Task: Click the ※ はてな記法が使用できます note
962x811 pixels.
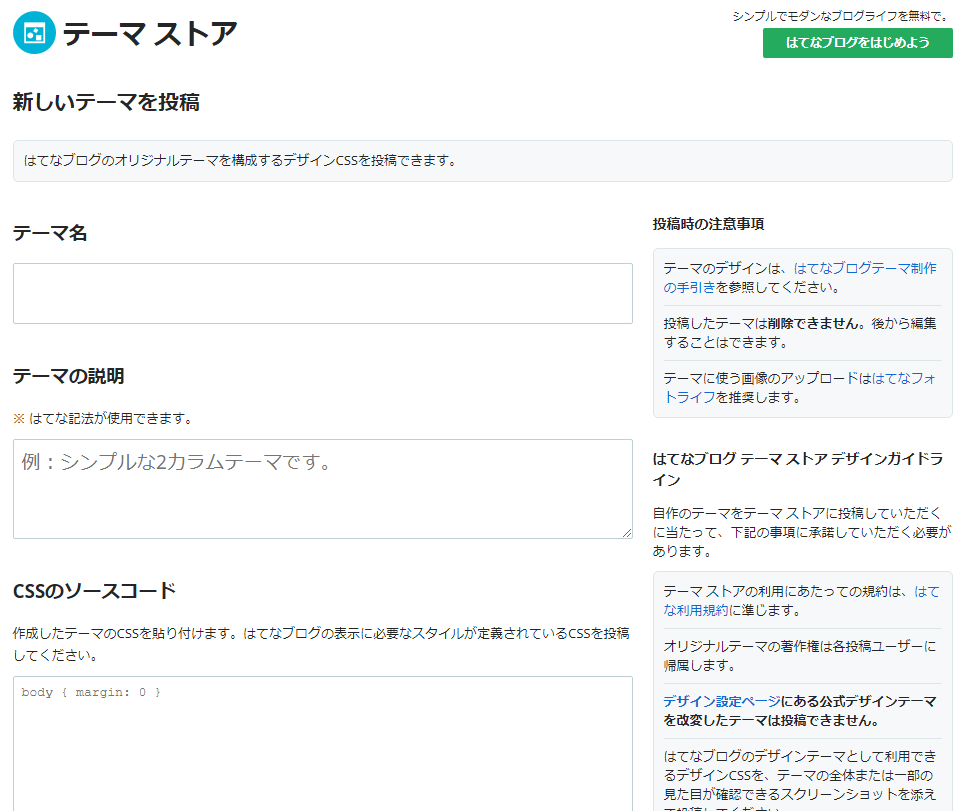Action: click(102, 418)
